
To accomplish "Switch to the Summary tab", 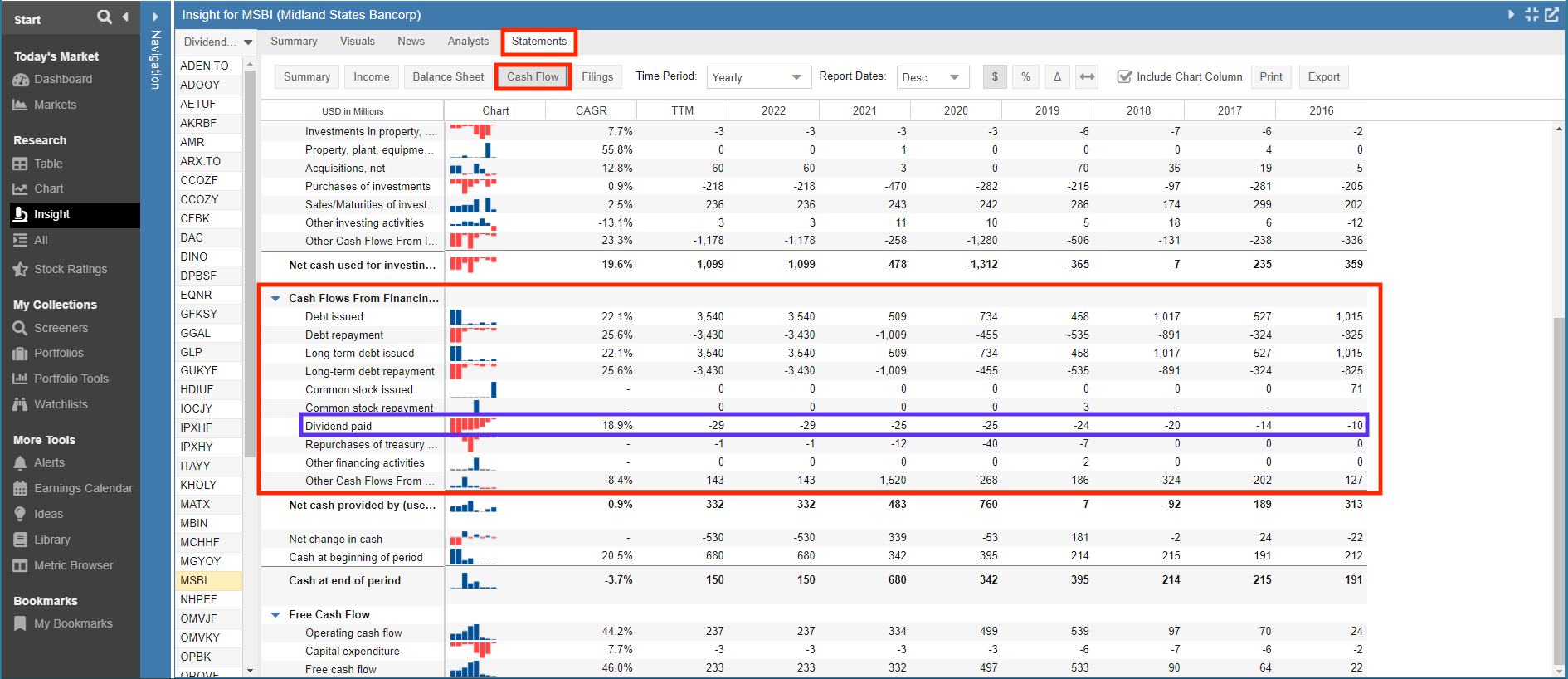I will pos(294,41).
